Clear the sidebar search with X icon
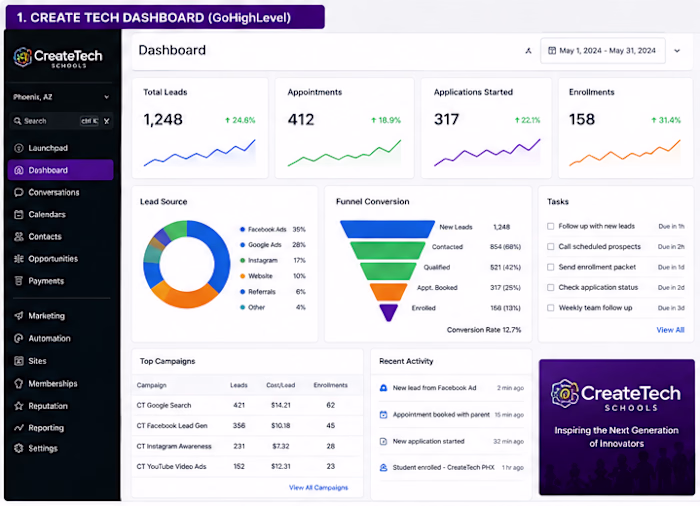The image size is (700, 506). point(107,121)
